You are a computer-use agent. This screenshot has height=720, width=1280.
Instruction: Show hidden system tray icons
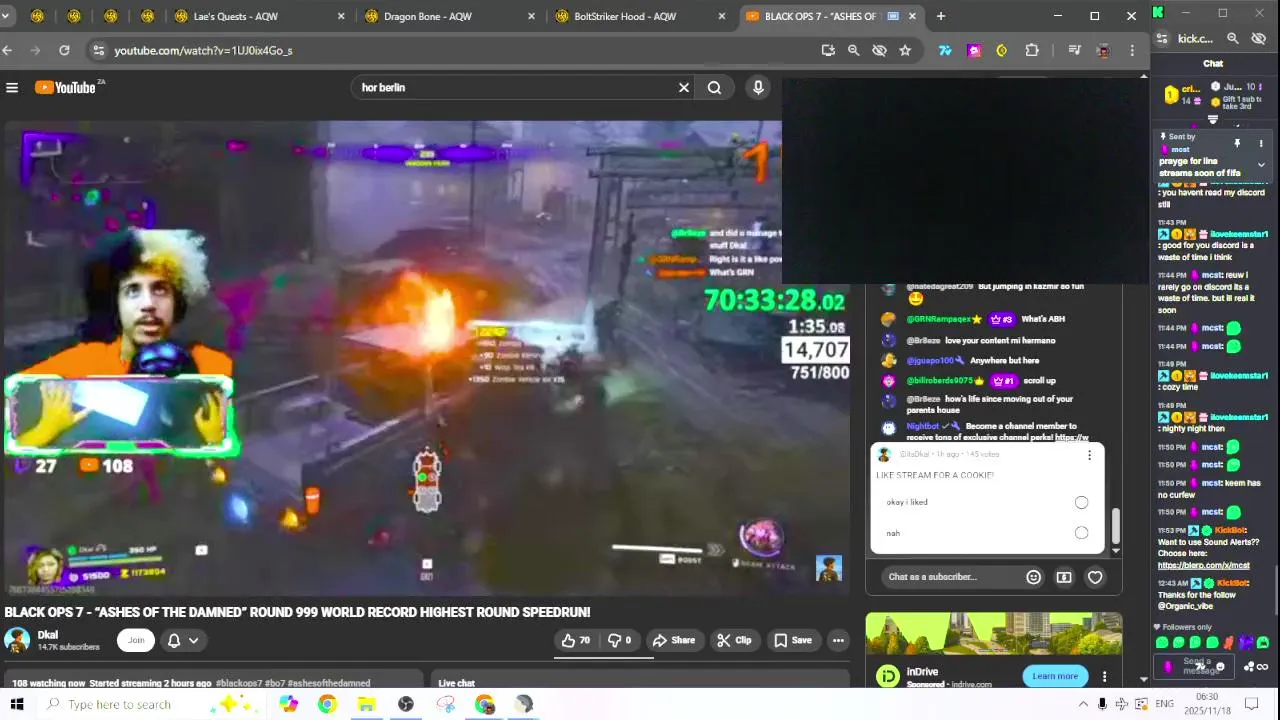tap(1083, 704)
